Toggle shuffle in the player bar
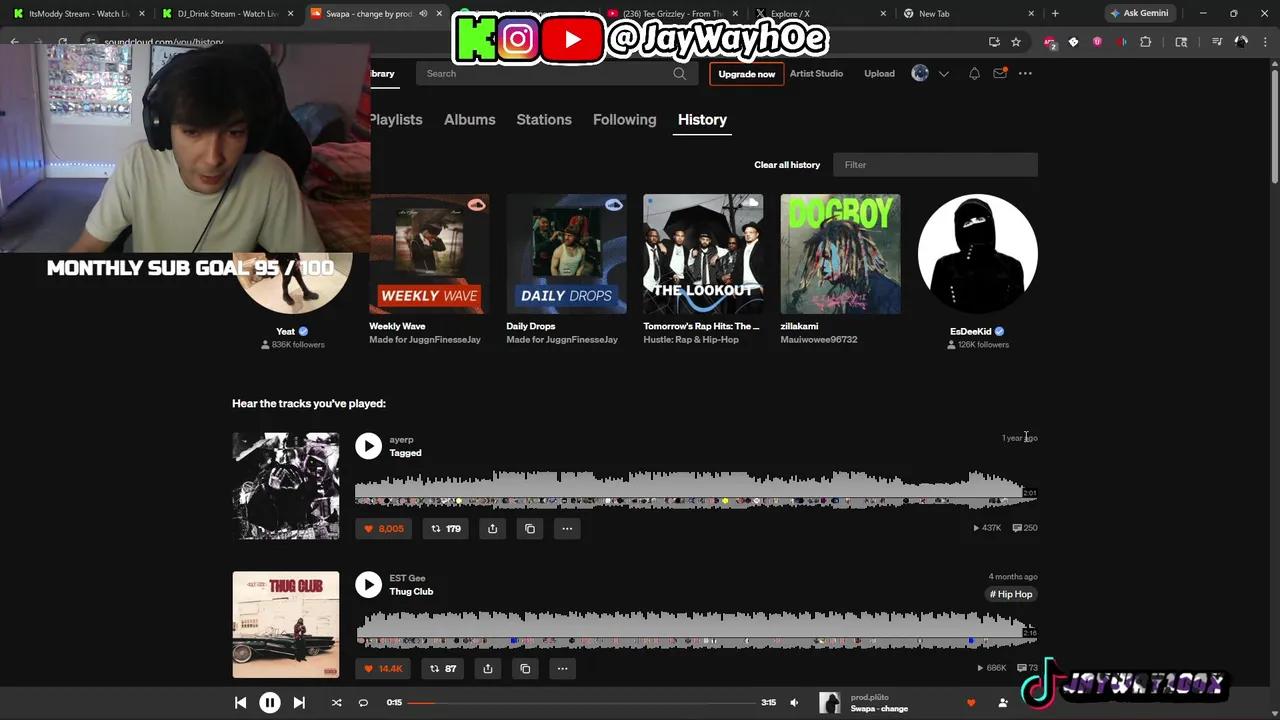Viewport: 1280px width, 720px height. 336,703
